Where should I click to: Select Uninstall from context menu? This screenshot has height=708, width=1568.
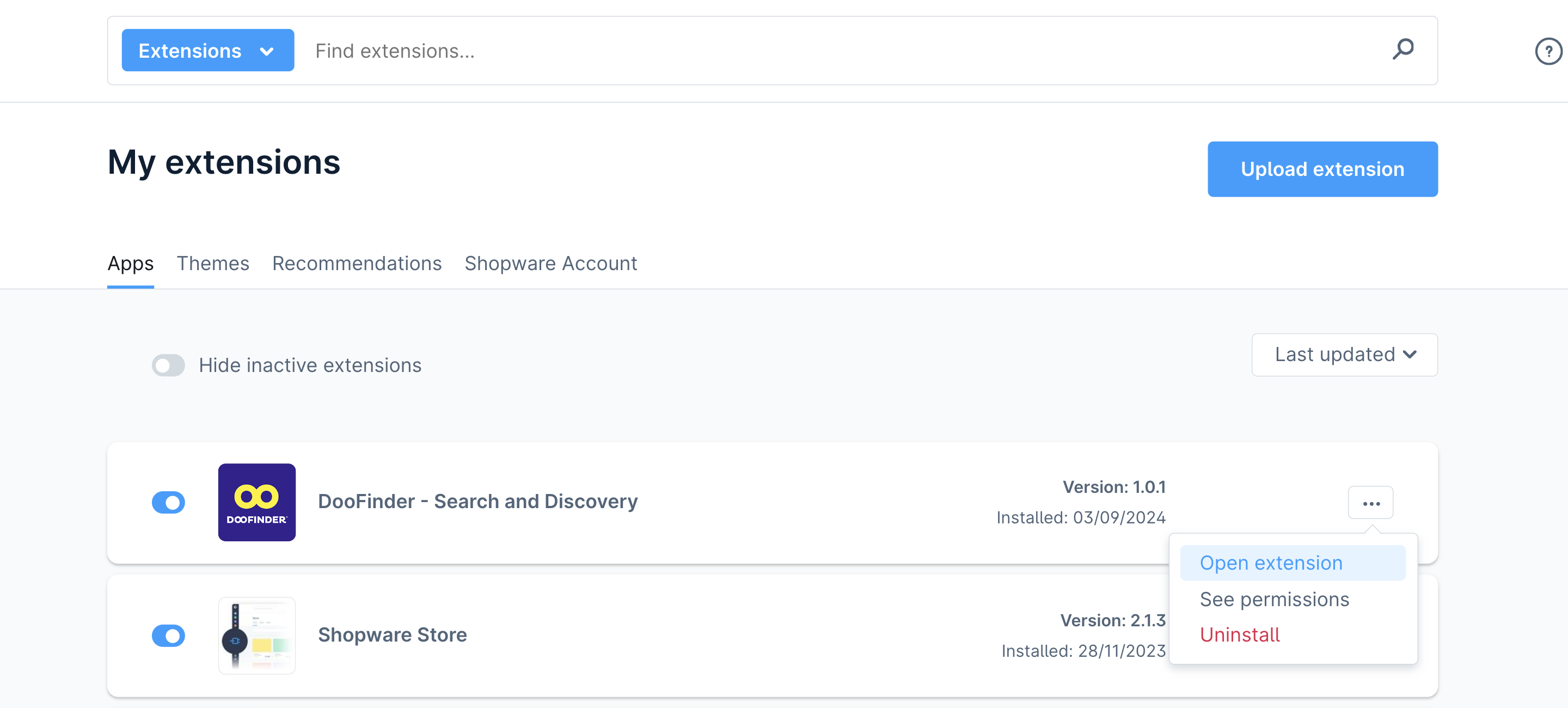pos(1240,635)
